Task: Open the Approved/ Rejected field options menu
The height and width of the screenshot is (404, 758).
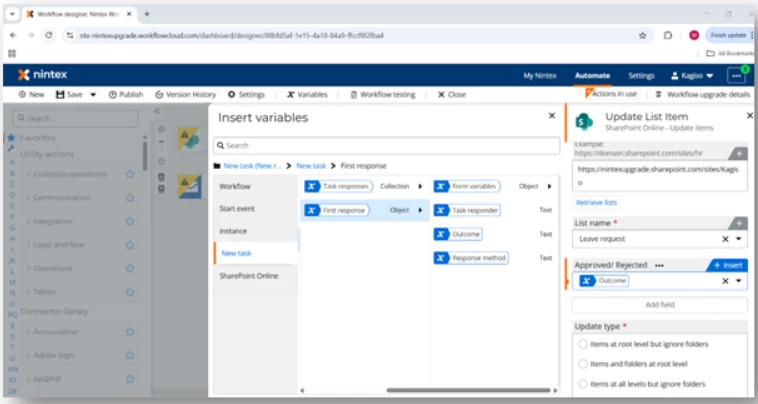Action: pos(659,265)
